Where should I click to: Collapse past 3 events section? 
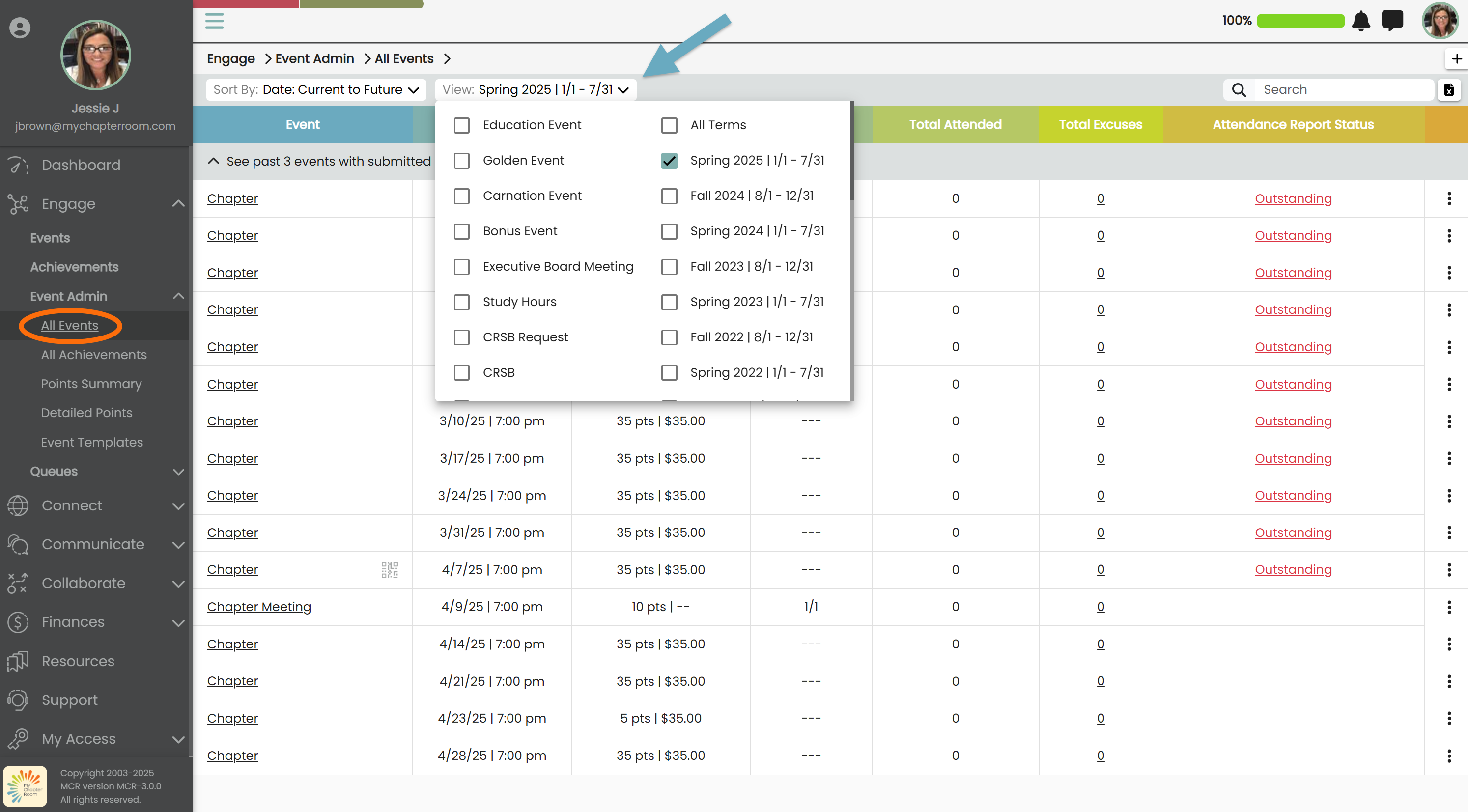(x=214, y=161)
